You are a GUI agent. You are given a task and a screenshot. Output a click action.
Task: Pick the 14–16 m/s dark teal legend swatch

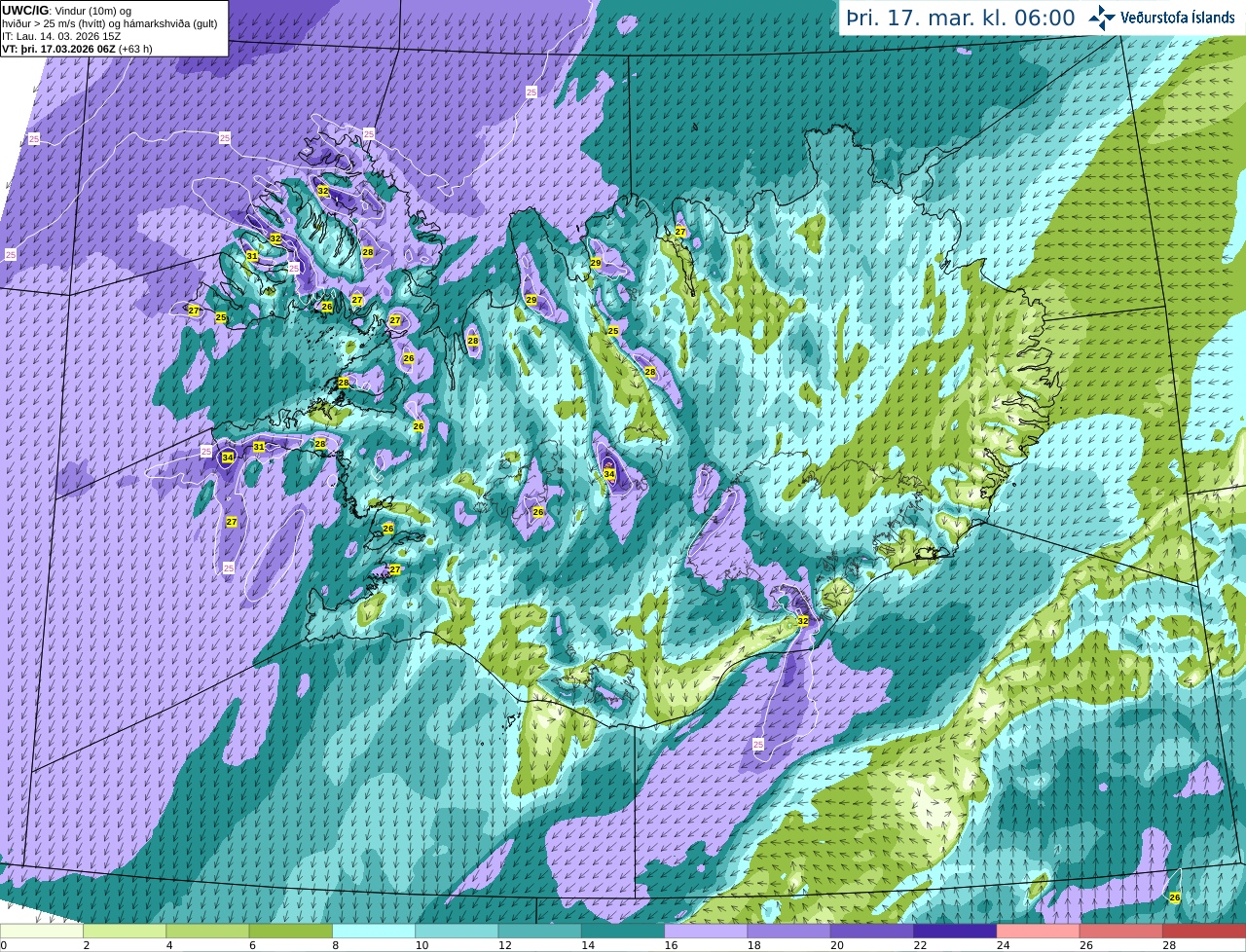[623, 932]
